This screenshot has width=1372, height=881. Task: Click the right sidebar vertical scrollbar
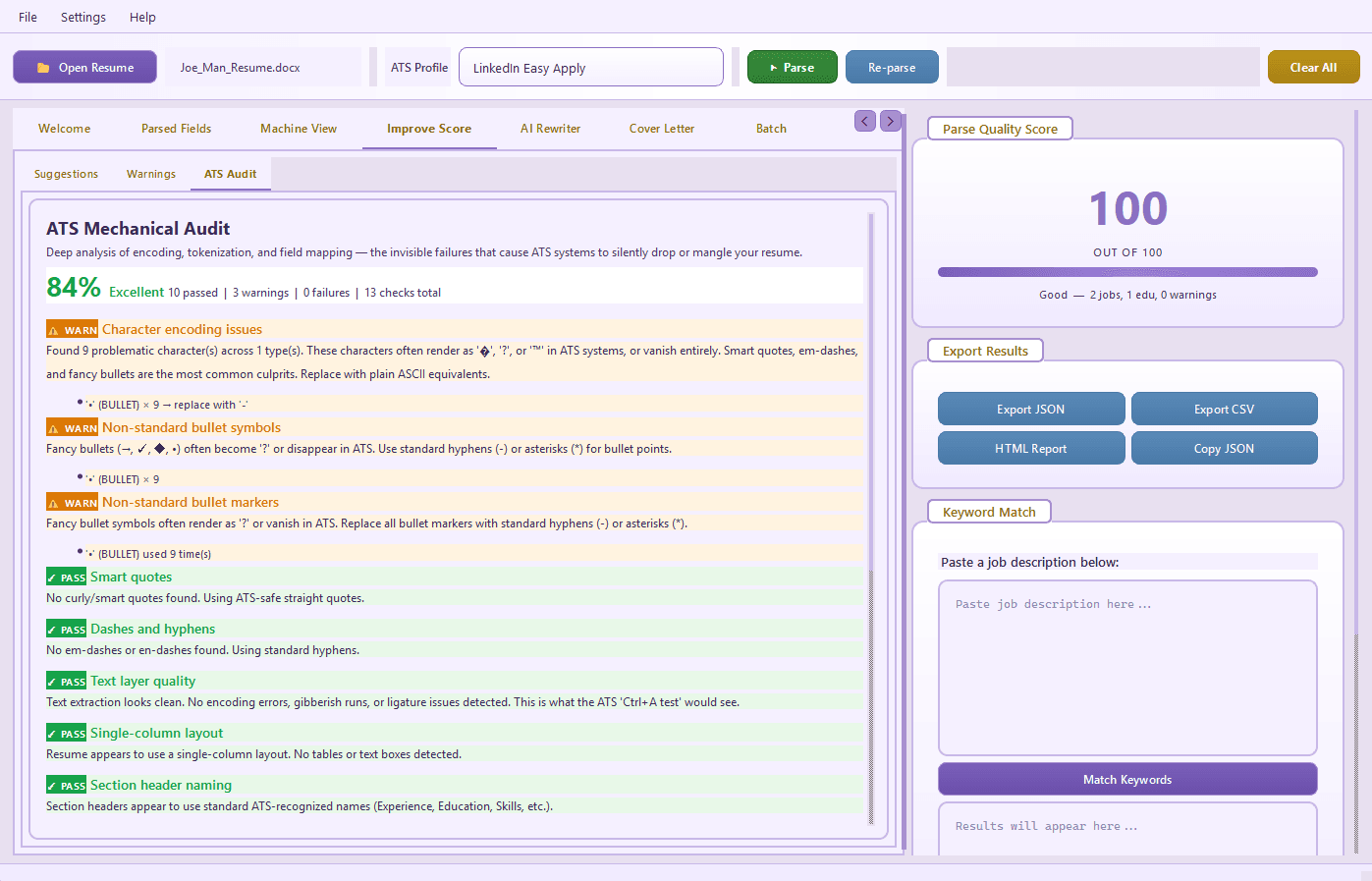point(1357,481)
